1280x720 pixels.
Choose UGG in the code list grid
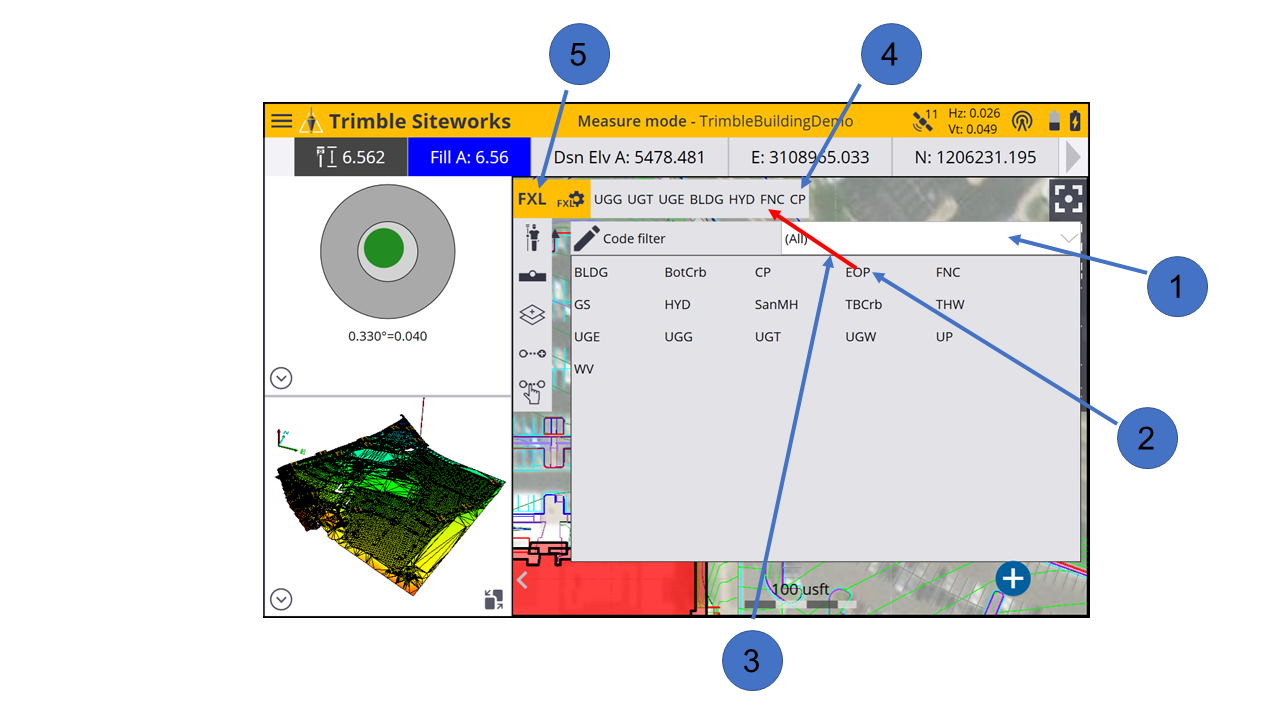point(678,337)
